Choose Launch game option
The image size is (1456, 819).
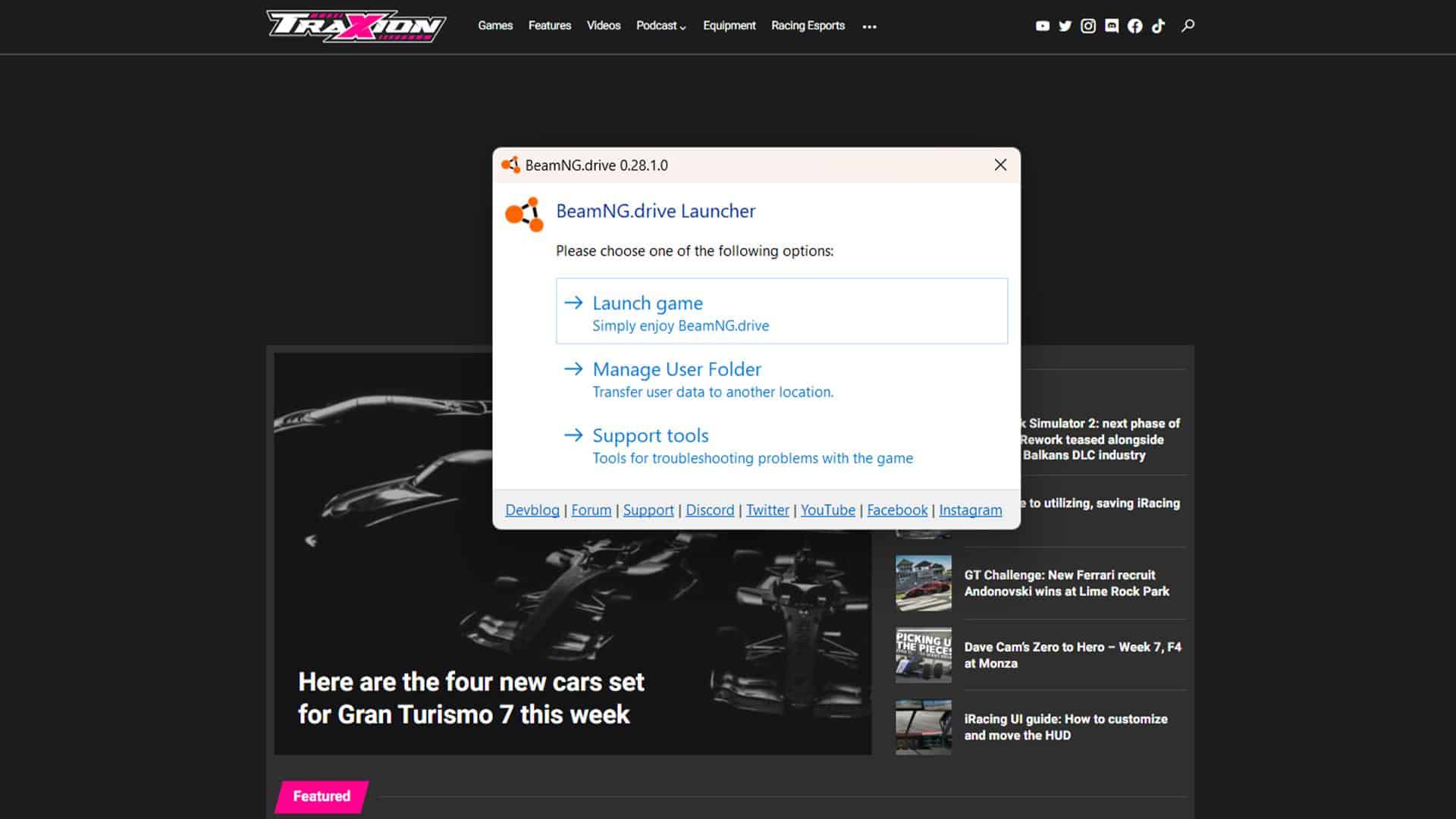click(781, 312)
